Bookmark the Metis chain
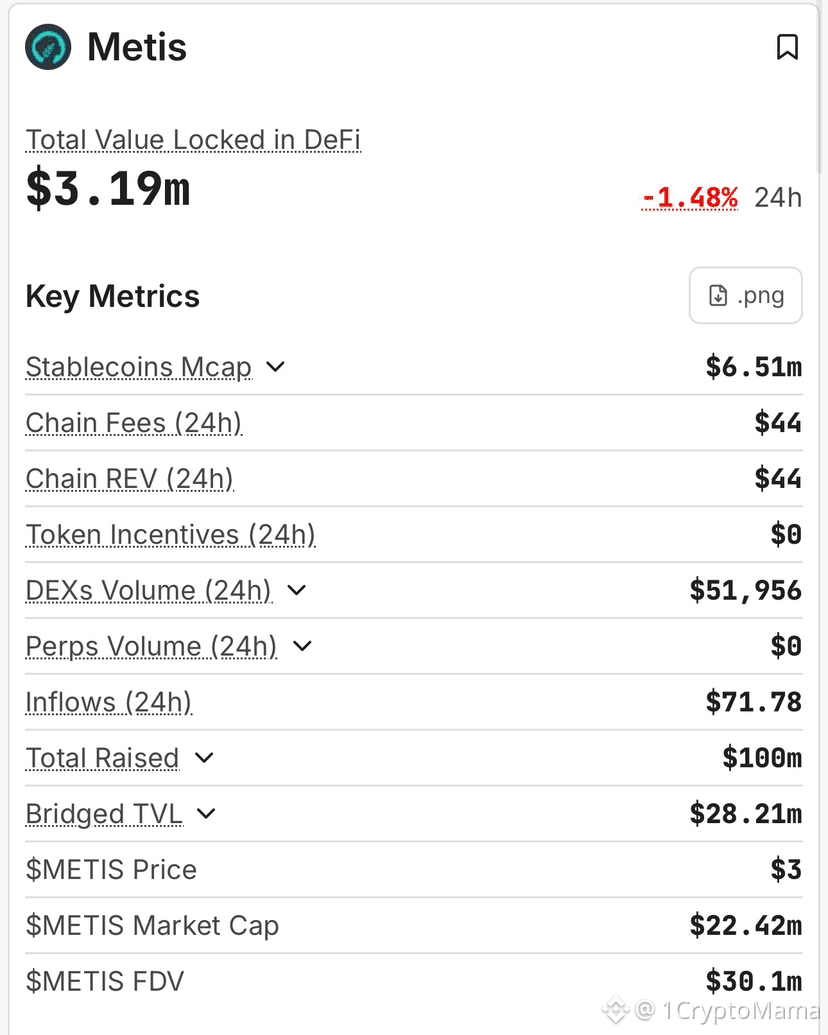The image size is (828, 1035). click(787, 47)
